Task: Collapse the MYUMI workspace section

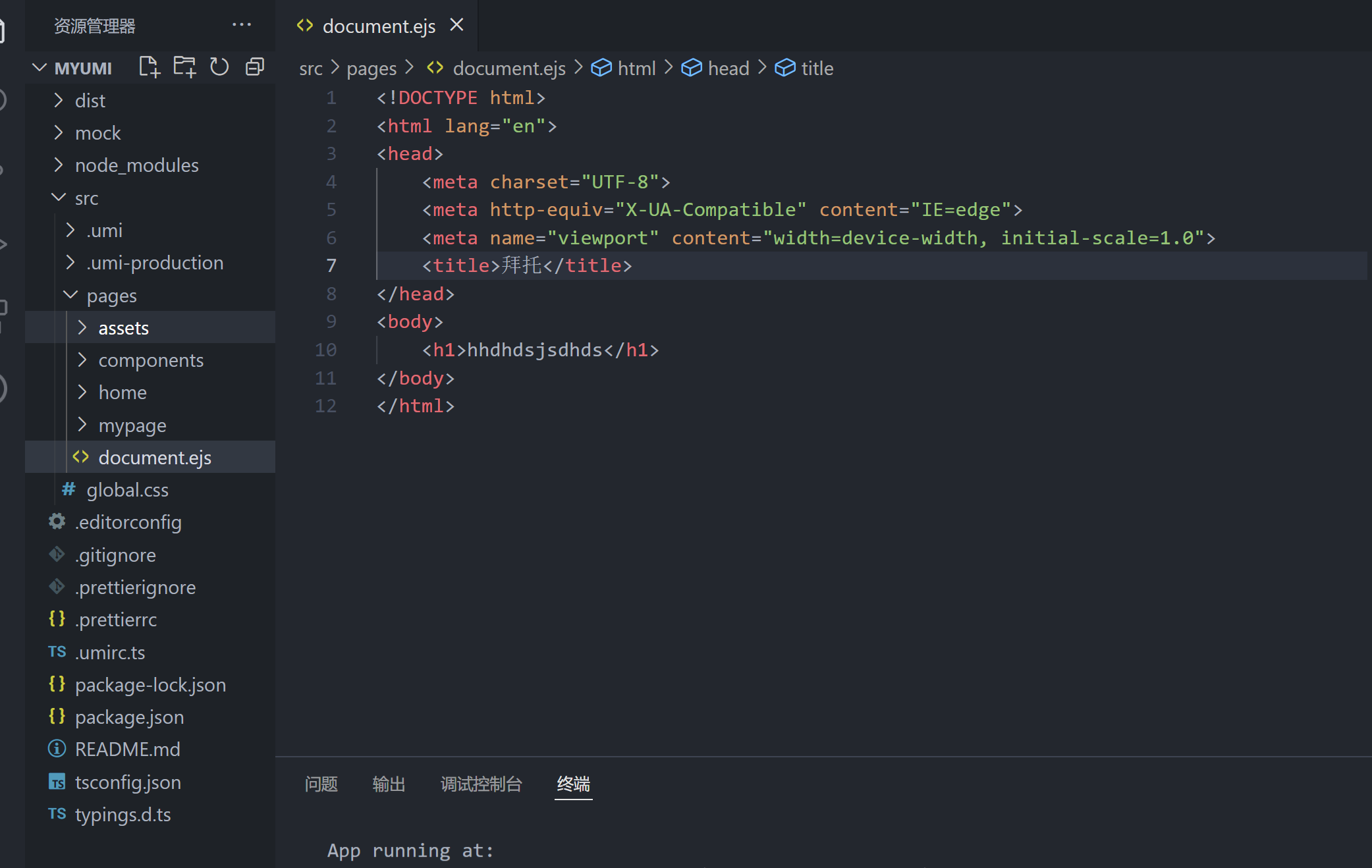Action: (x=39, y=67)
